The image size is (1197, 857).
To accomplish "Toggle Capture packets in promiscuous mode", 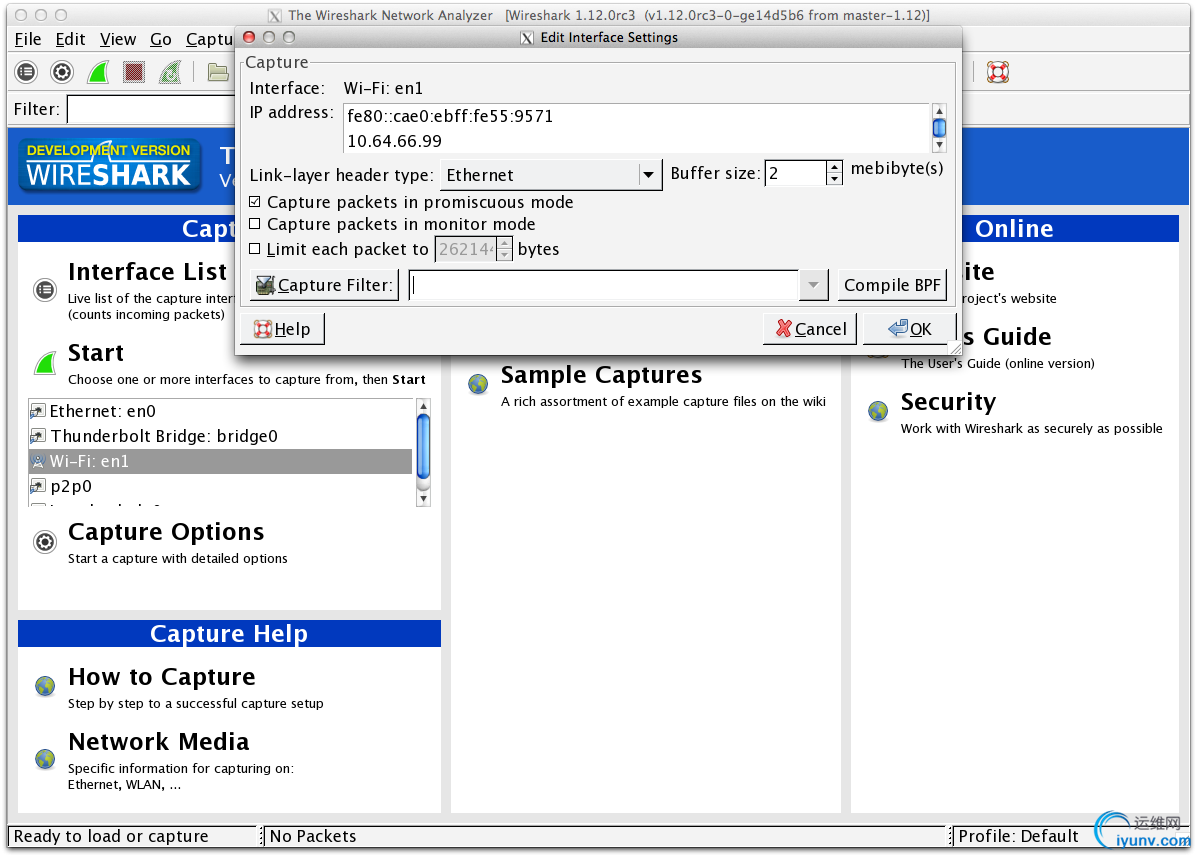I will pyautogui.click(x=255, y=202).
